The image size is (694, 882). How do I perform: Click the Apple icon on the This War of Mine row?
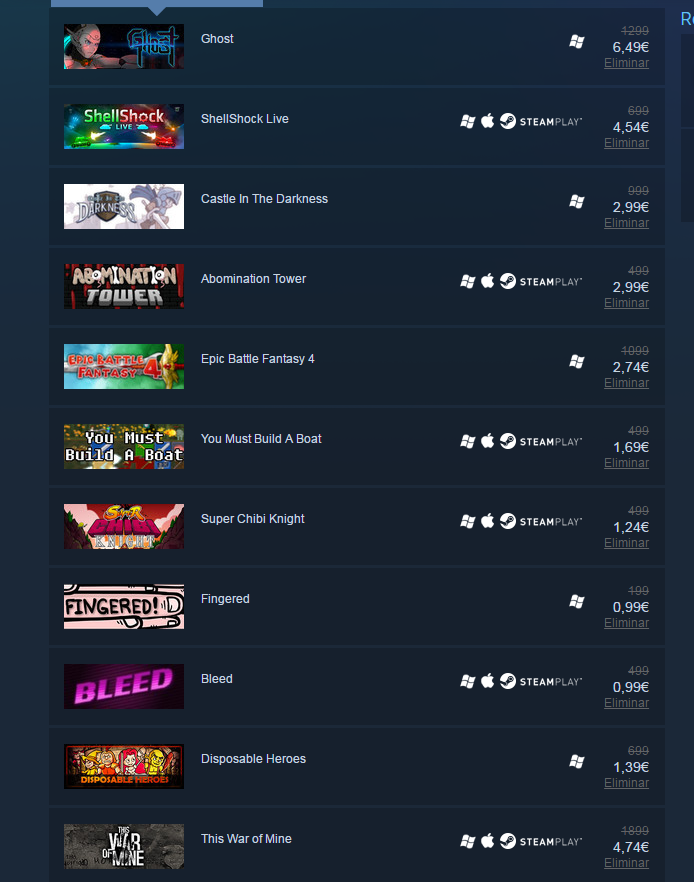point(488,841)
